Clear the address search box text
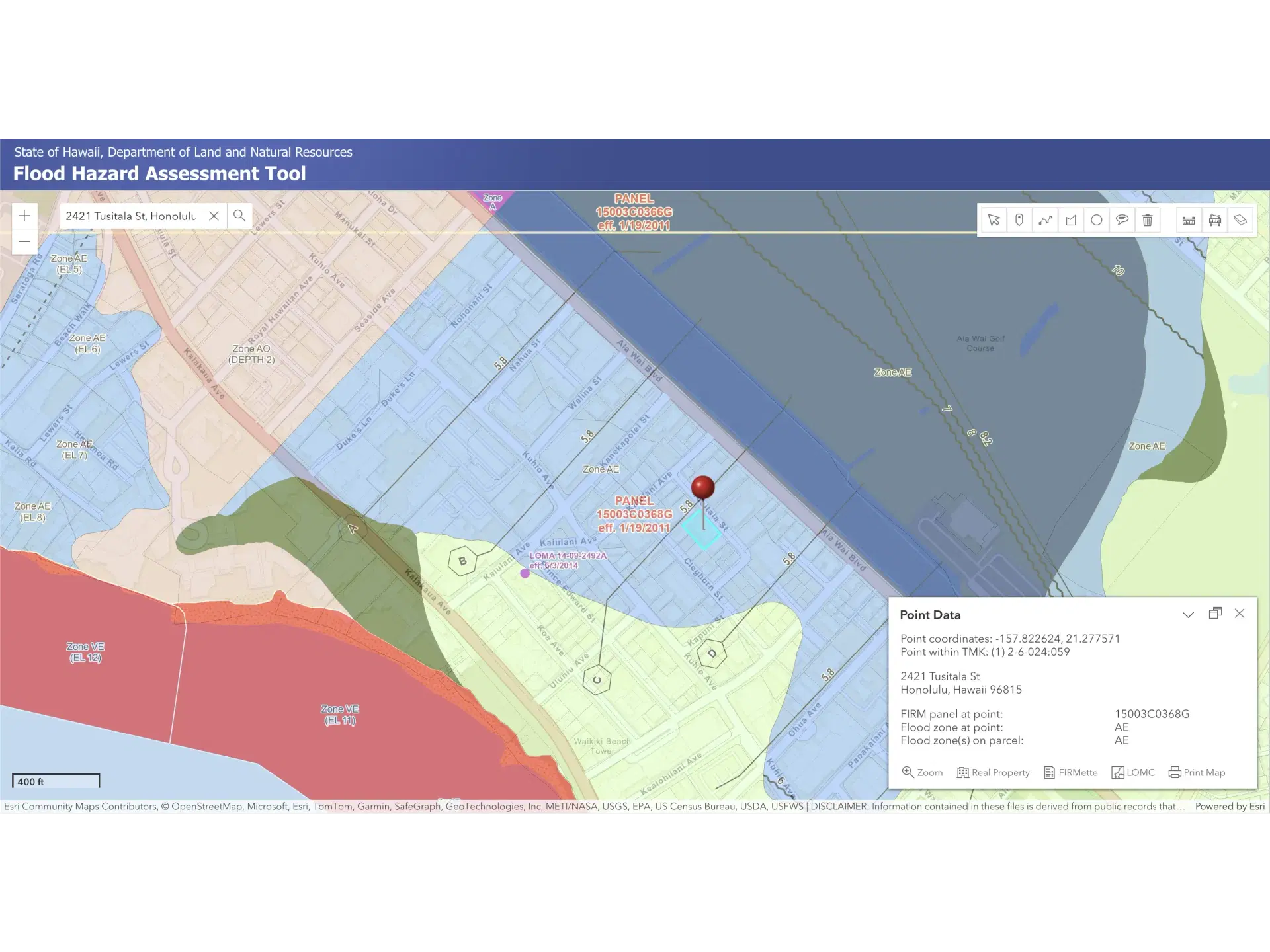1270x952 pixels. point(214,216)
